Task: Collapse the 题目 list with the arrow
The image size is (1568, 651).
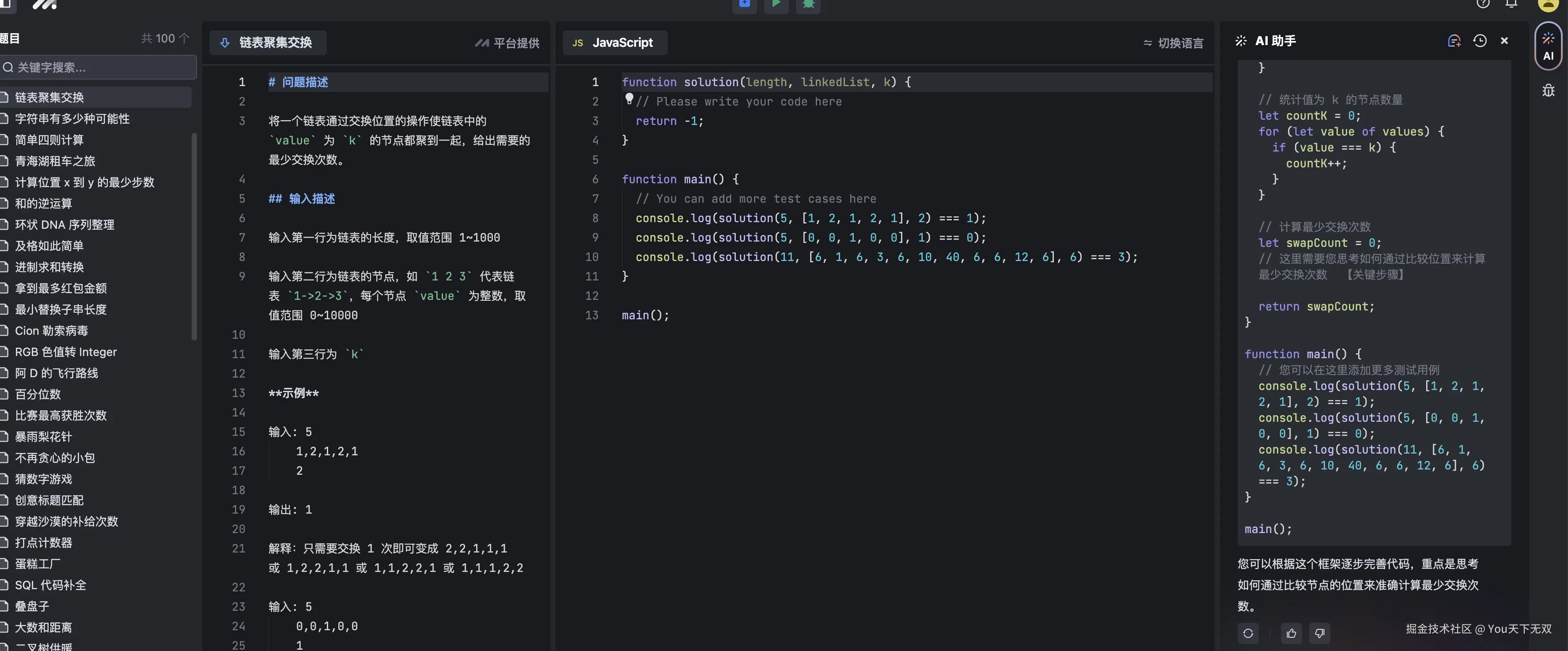Action: point(185,38)
